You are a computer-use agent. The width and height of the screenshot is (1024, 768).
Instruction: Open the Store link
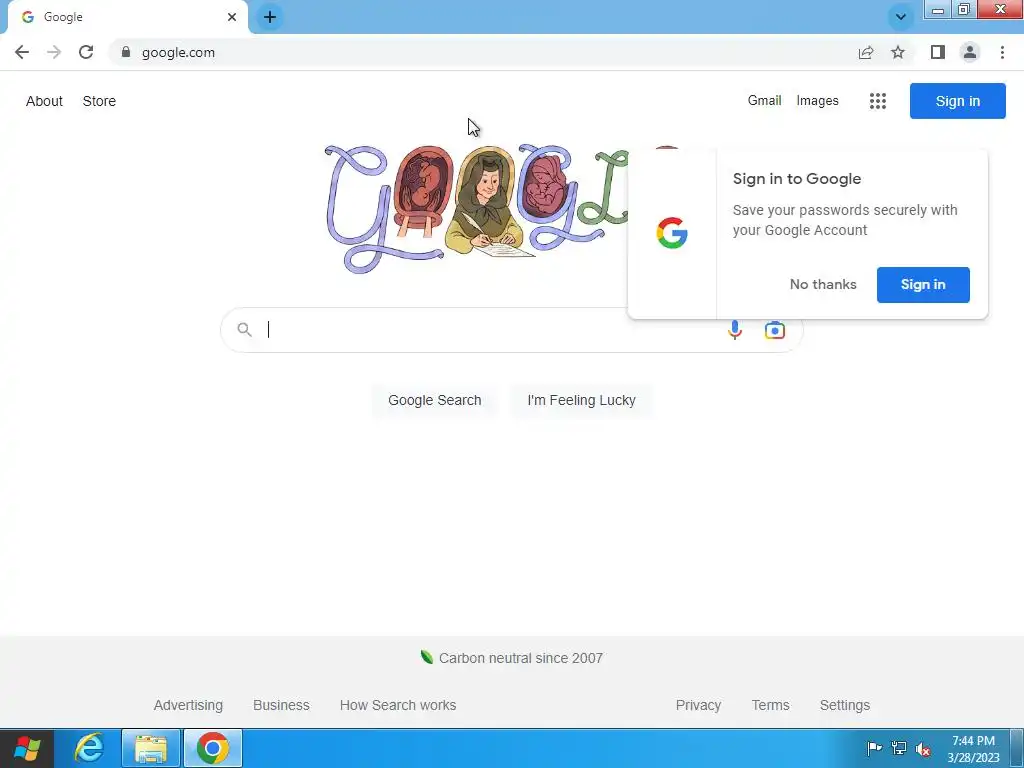pos(99,101)
